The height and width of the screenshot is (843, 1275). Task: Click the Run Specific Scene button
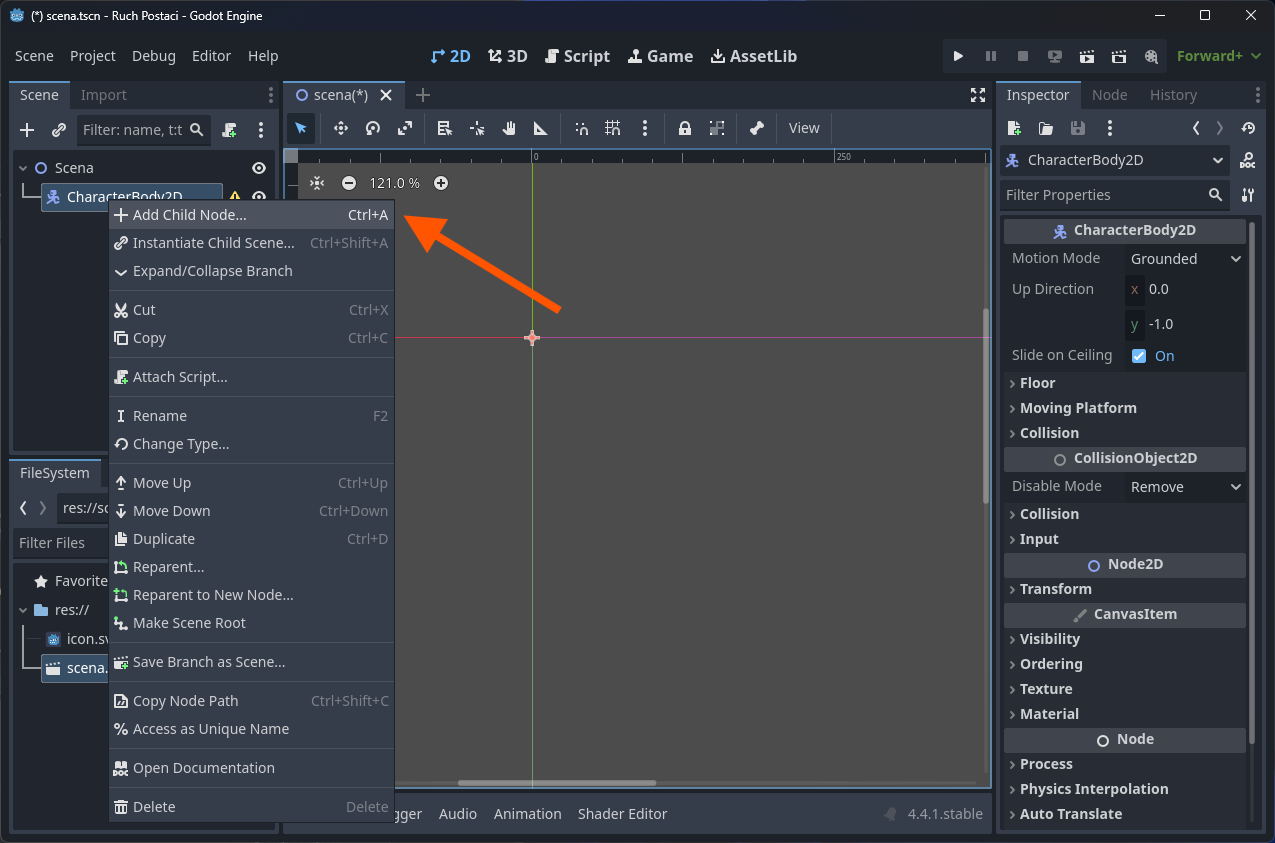click(x=1119, y=56)
